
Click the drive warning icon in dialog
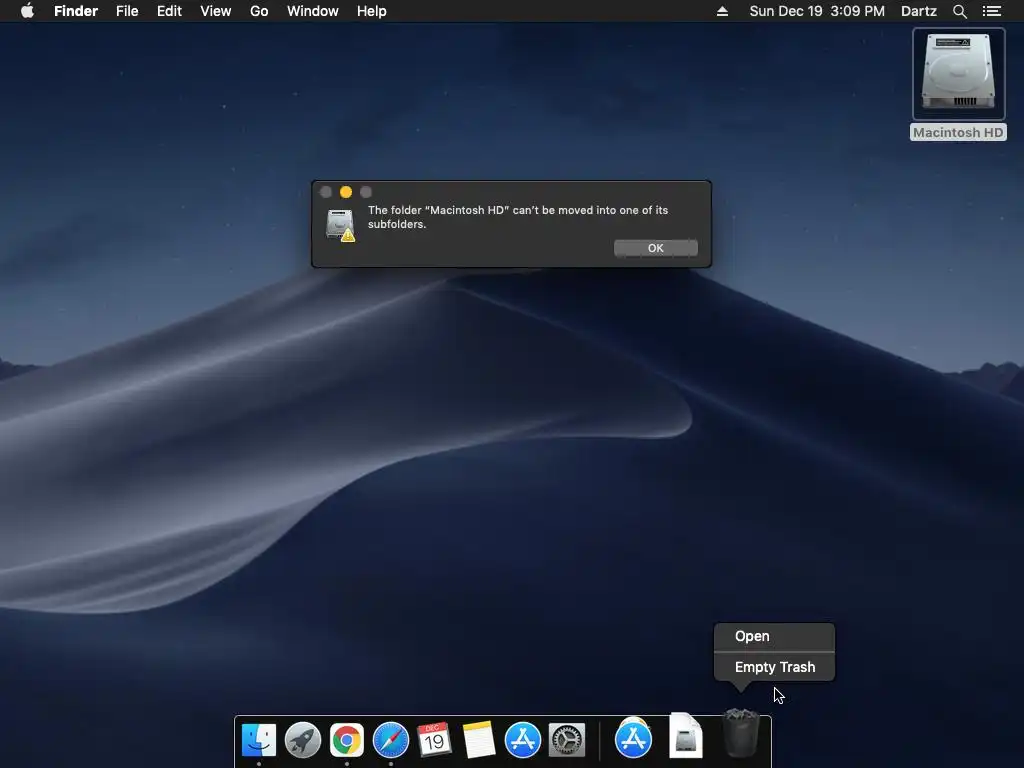[340, 226]
